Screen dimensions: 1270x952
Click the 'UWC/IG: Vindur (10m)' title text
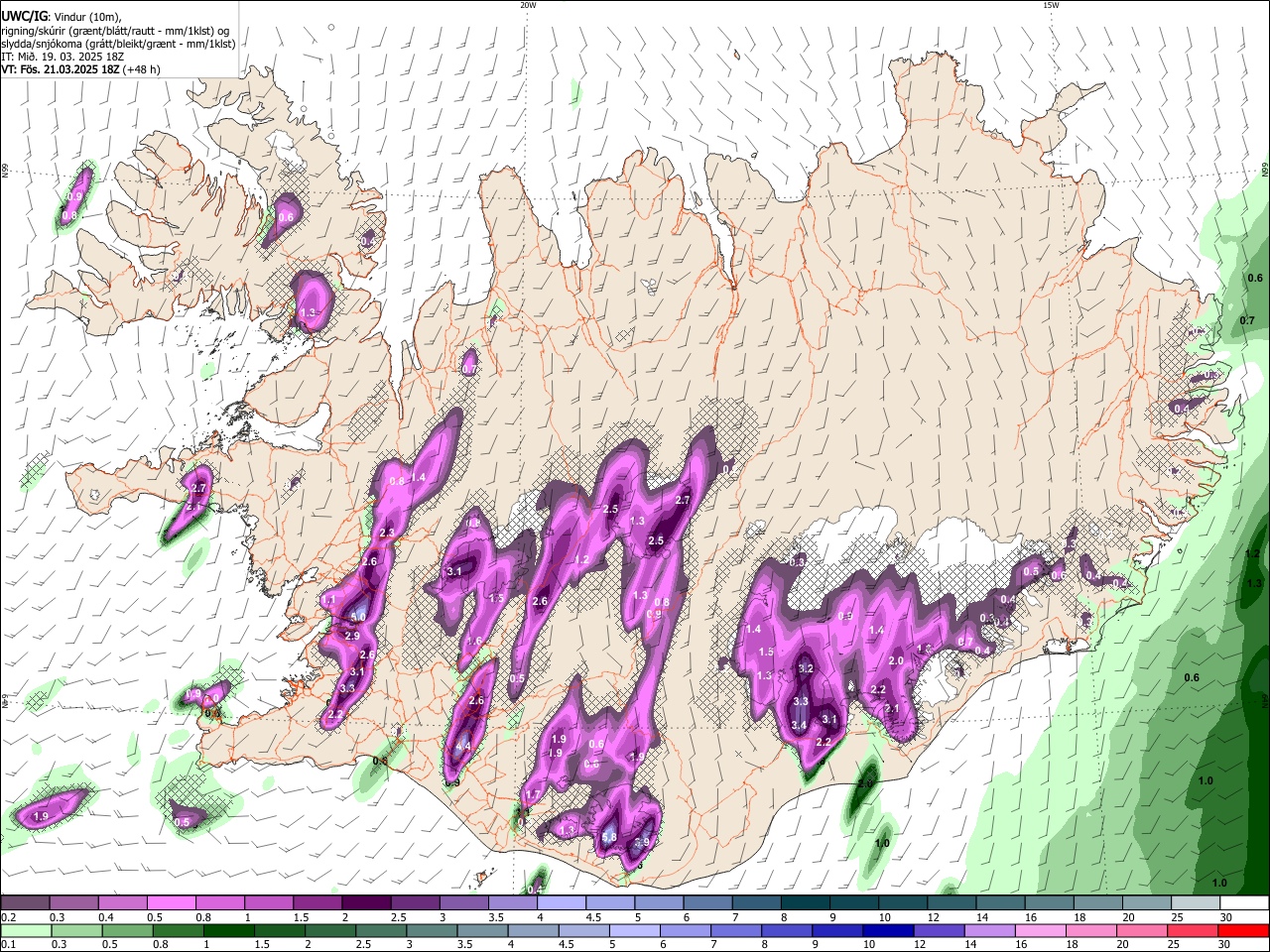[61, 16]
